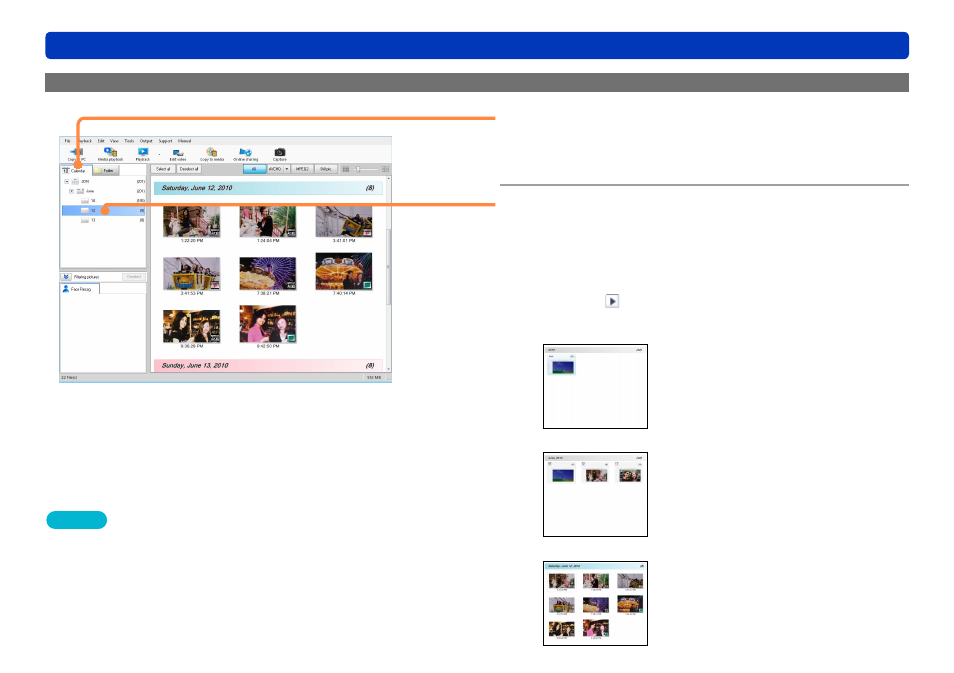Click the month view example image
This screenshot has height=673, width=954.
pyautogui.click(x=595, y=495)
